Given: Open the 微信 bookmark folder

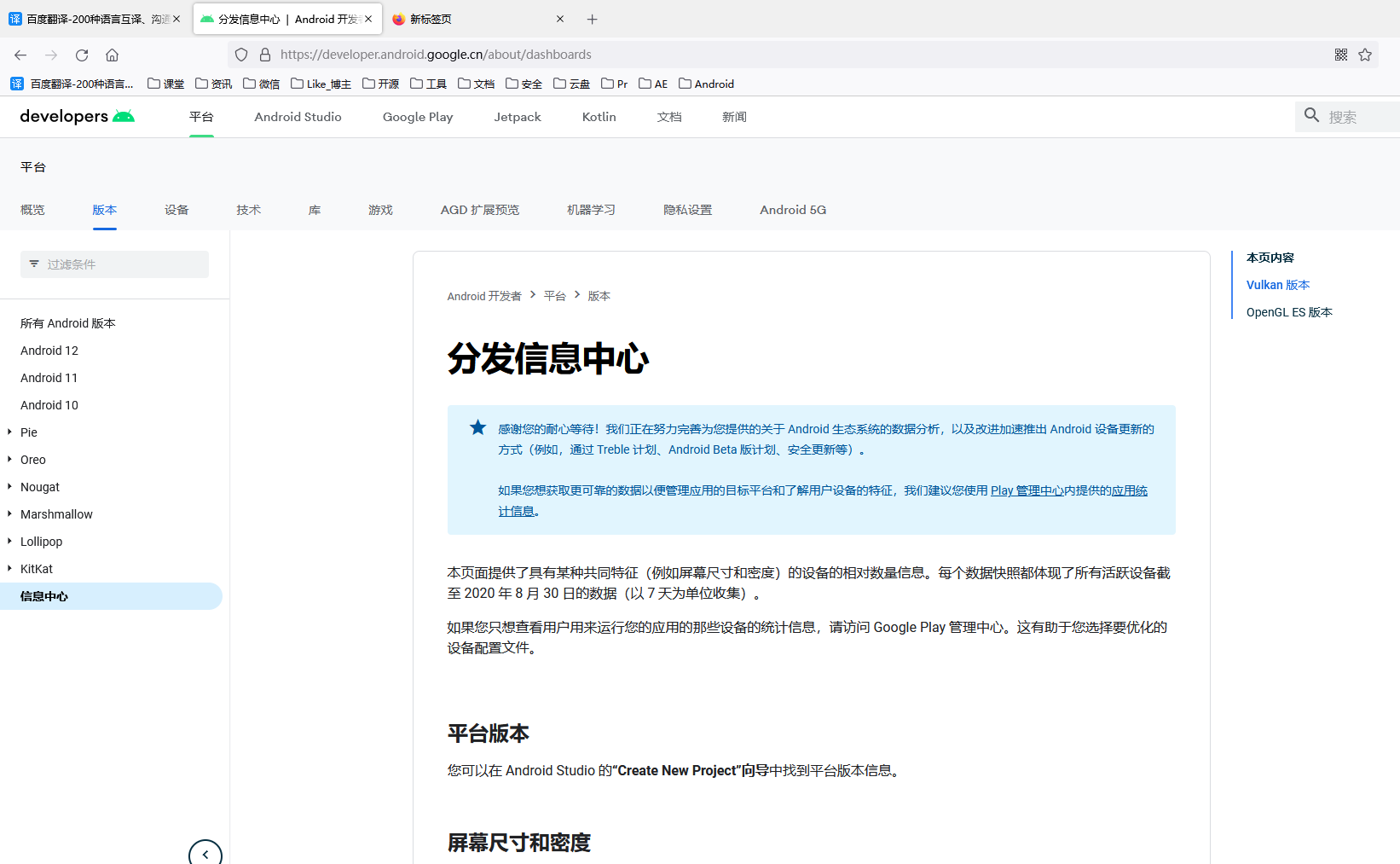Looking at the screenshot, I should click(261, 84).
